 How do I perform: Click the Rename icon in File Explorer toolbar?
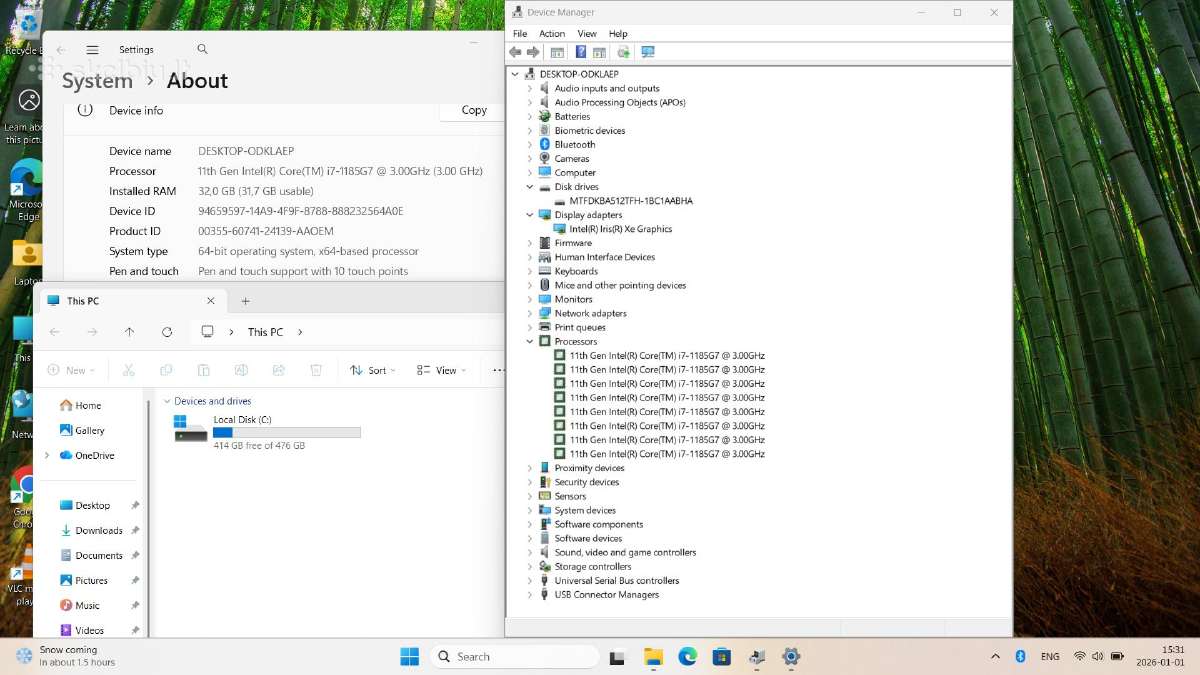pos(241,370)
